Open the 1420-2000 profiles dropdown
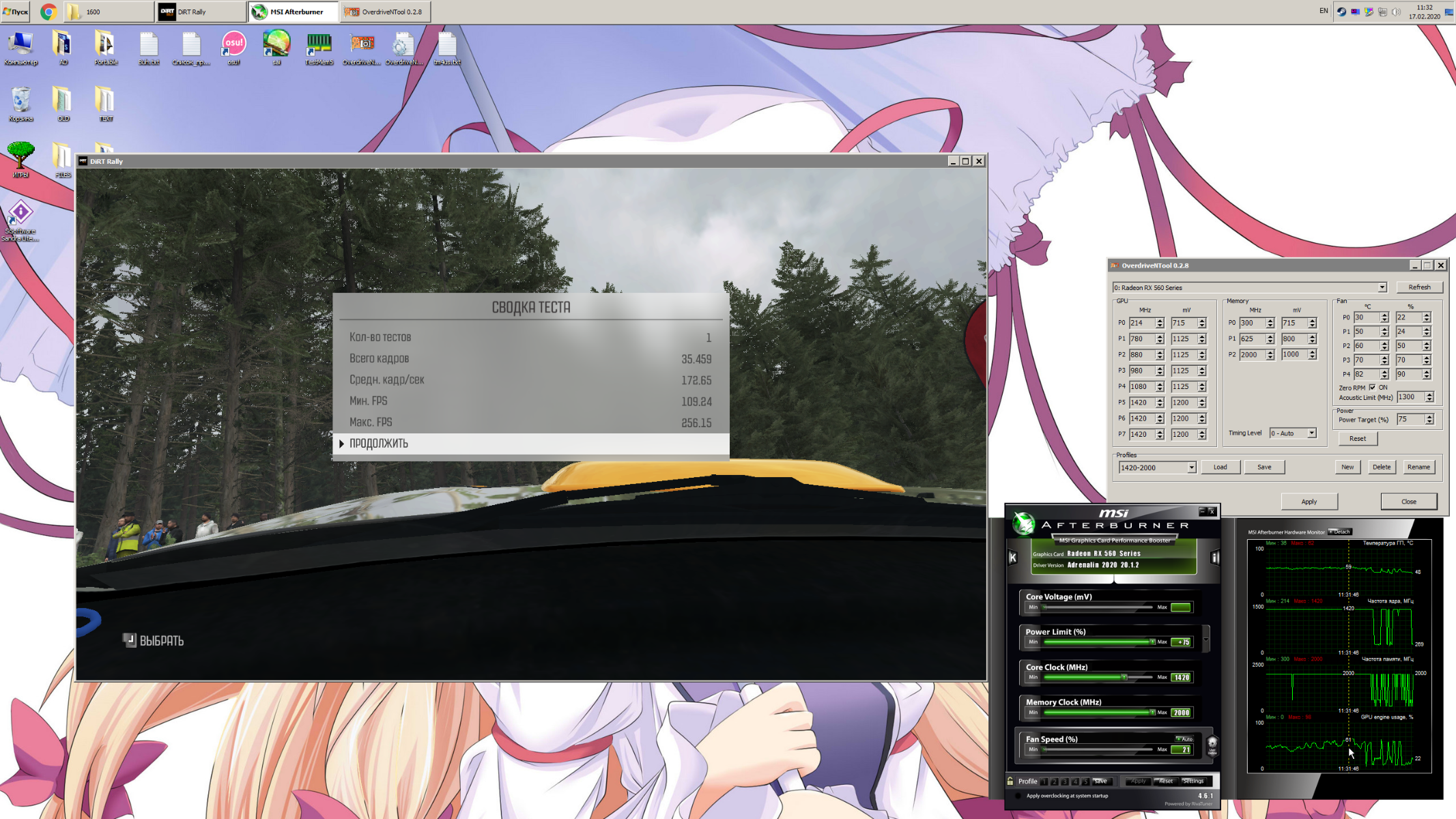 pos(1191,468)
